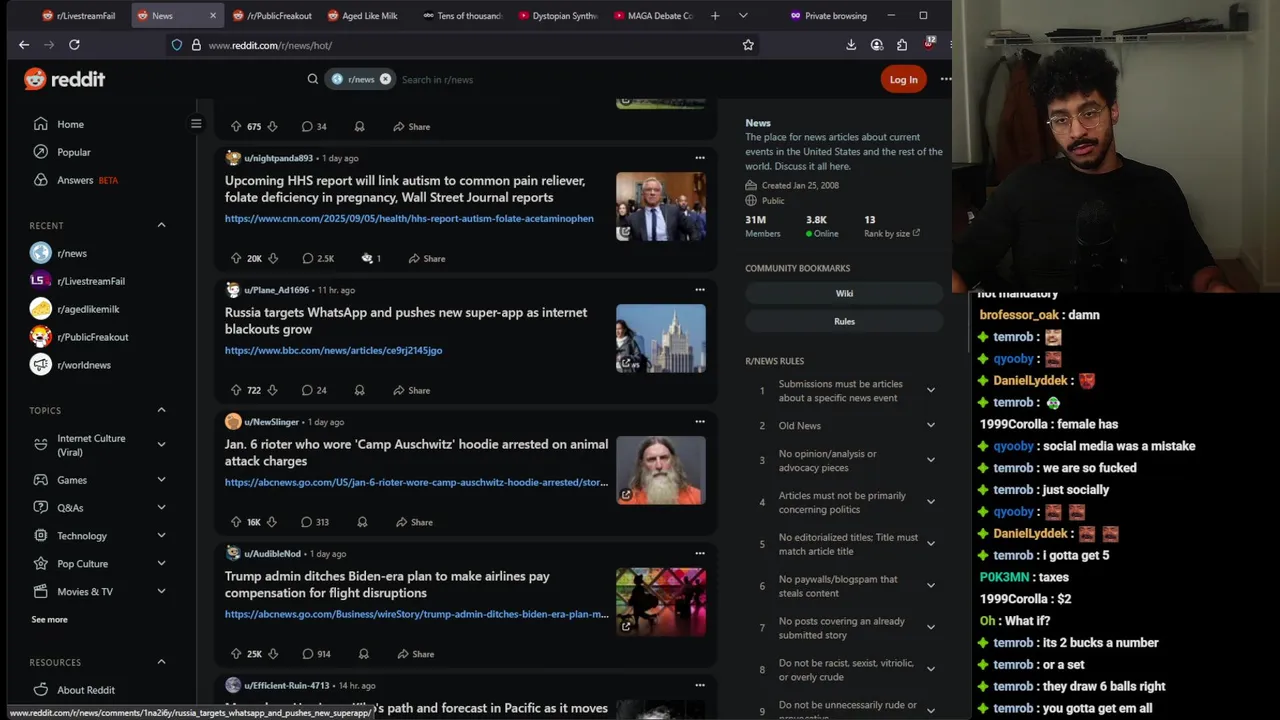This screenshot has width=1280, height=720.
Task: Open options for NewSlinger's post
Action: click(x=700, y=422)
